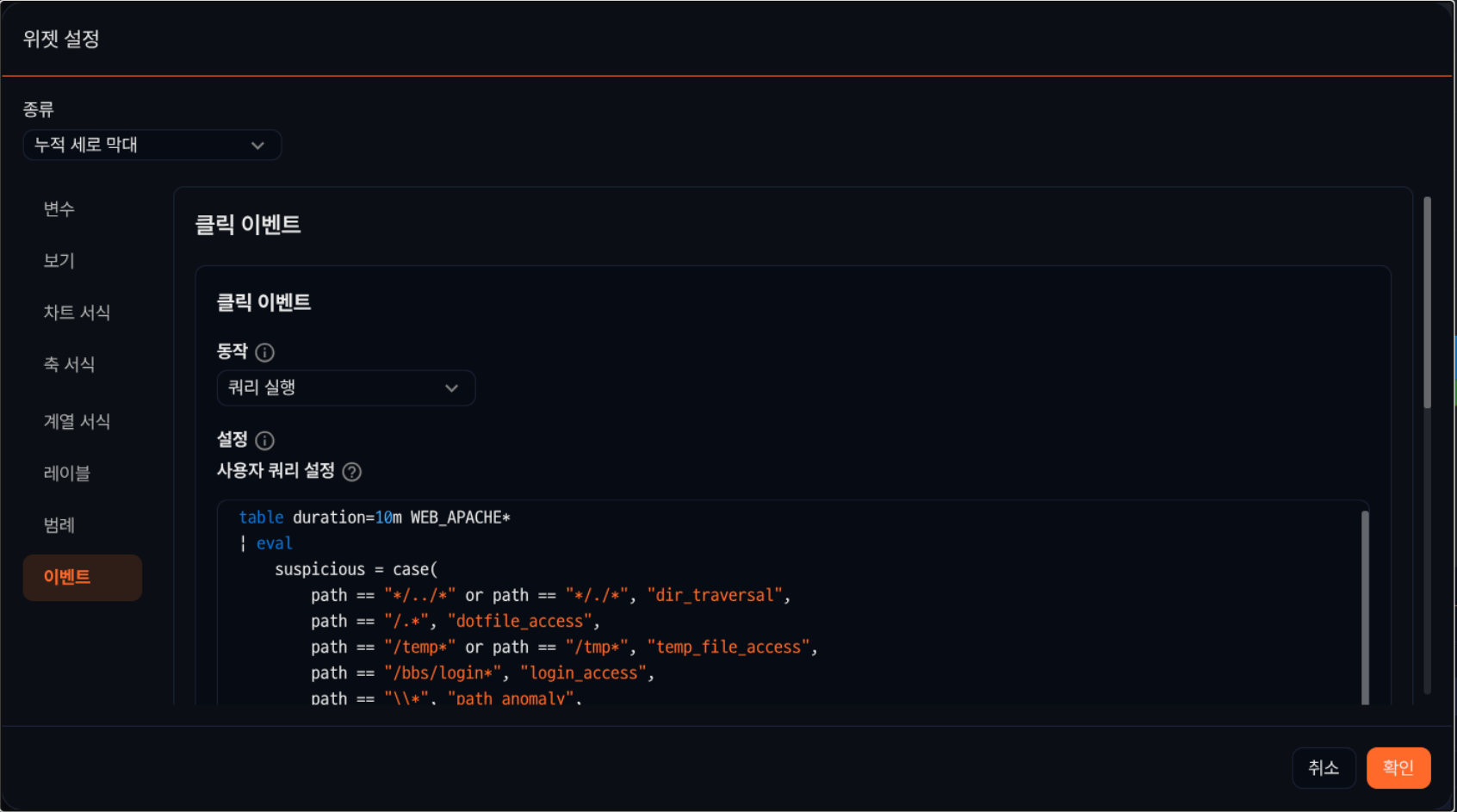
Task: Expand the 쿼리 실행 action dropdown
Action: [345, 388]
